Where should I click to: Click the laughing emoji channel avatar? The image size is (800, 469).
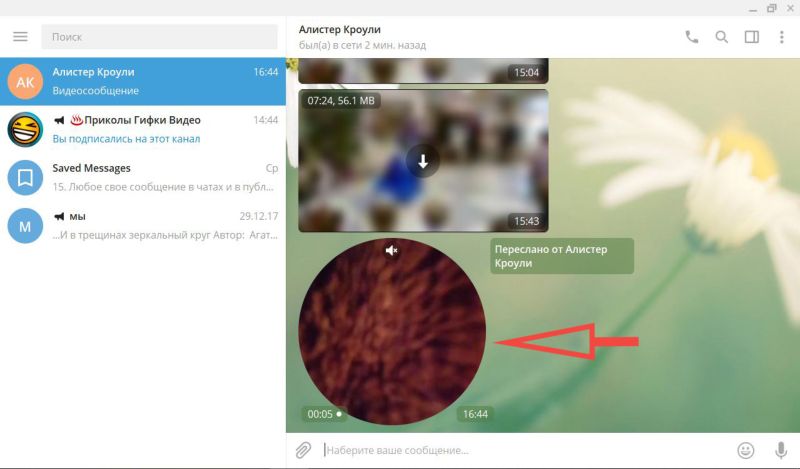tap(25, 130)
